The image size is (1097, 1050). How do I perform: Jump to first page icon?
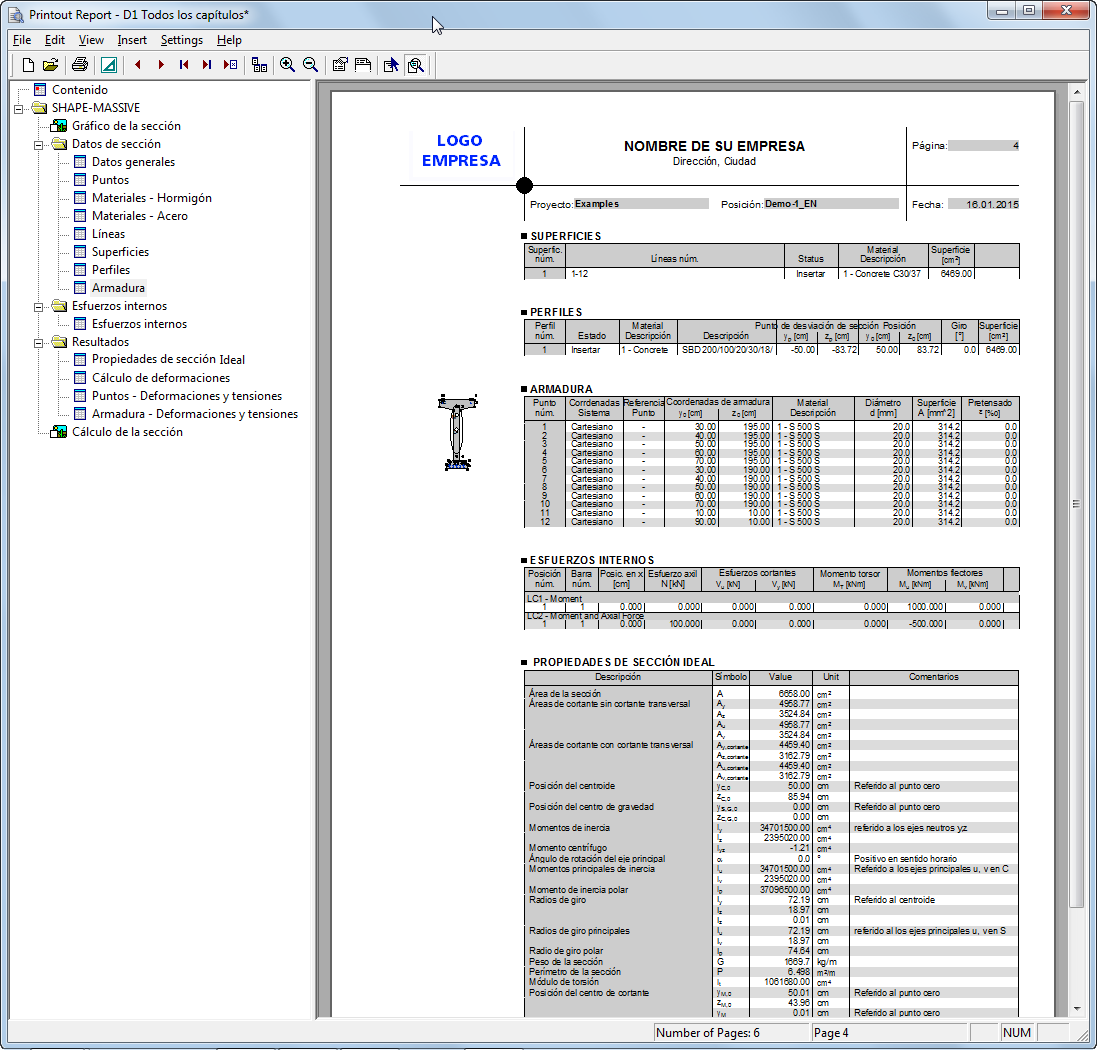click(x=184, y=65)
